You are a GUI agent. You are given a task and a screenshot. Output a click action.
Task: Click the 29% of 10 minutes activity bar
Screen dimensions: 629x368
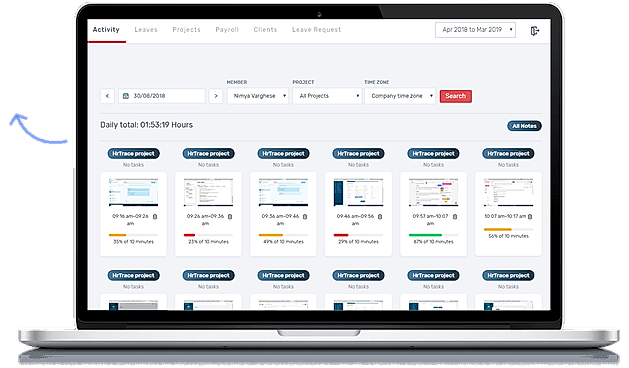[x=359, y=235]
